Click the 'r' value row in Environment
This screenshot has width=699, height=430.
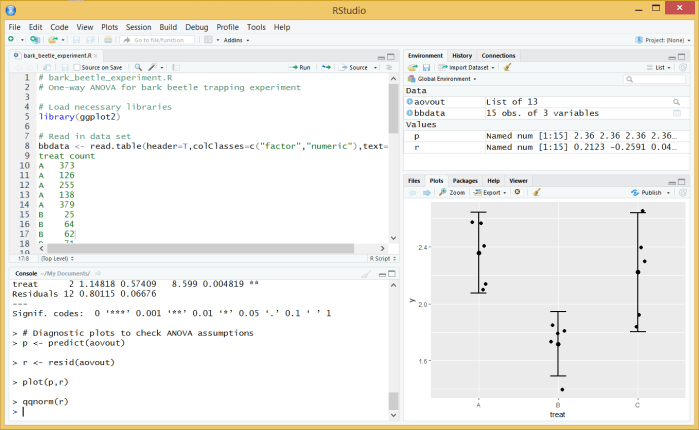(547, 147)
